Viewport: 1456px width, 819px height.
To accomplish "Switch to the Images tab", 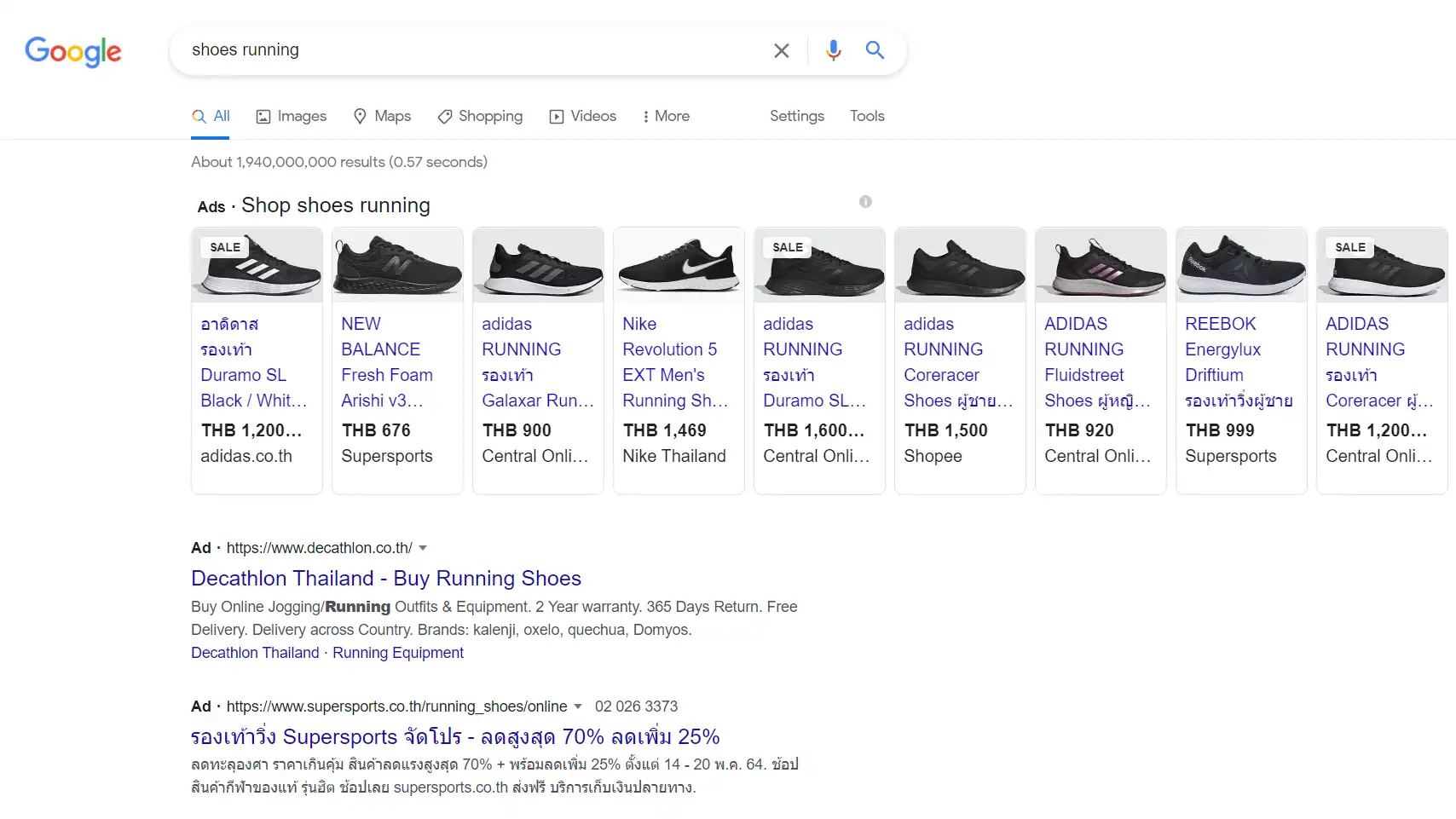I will (x=292, y=117).
